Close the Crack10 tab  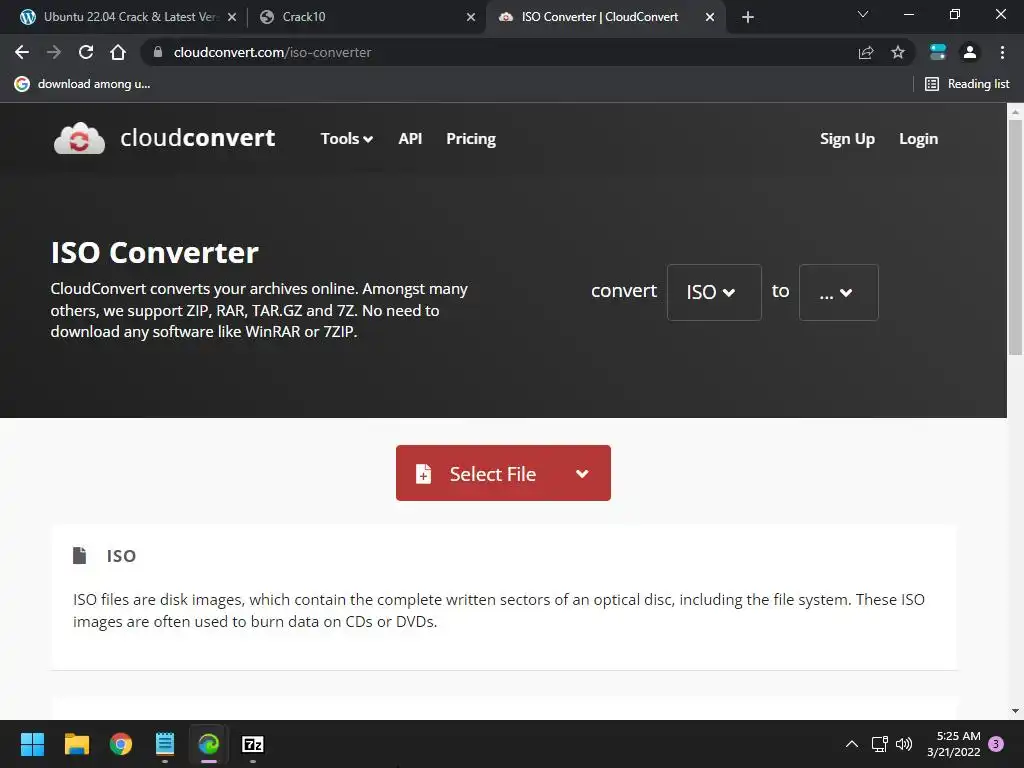[471, 17]
